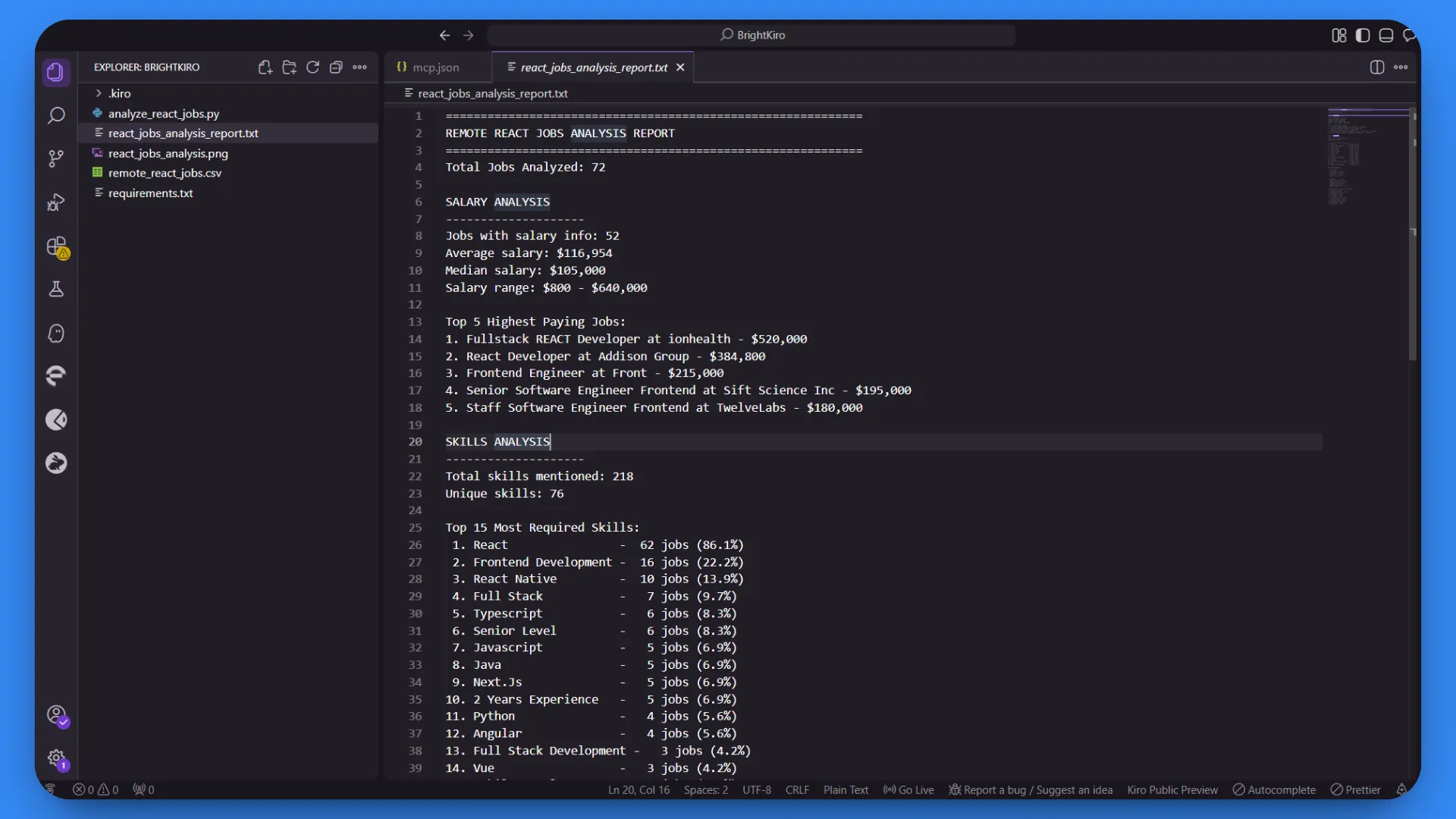Image resolution: width=1456 pixels, height=819 pixels.
Task: Click the New File icon in Explorer
Action: point(265,67)
